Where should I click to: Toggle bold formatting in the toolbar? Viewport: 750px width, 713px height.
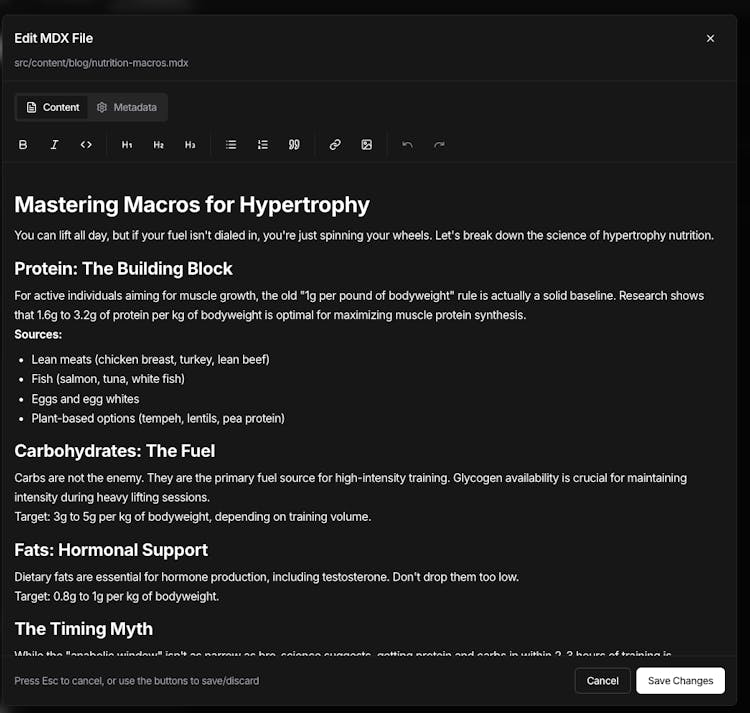pyautogui.click(x=23, y=145)
